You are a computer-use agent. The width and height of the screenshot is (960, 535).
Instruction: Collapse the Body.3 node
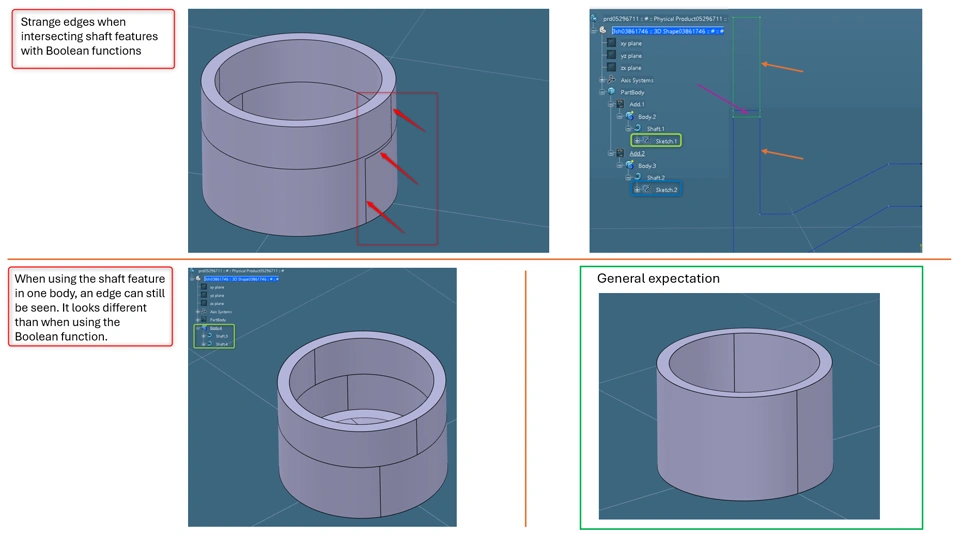click(620, 165)
